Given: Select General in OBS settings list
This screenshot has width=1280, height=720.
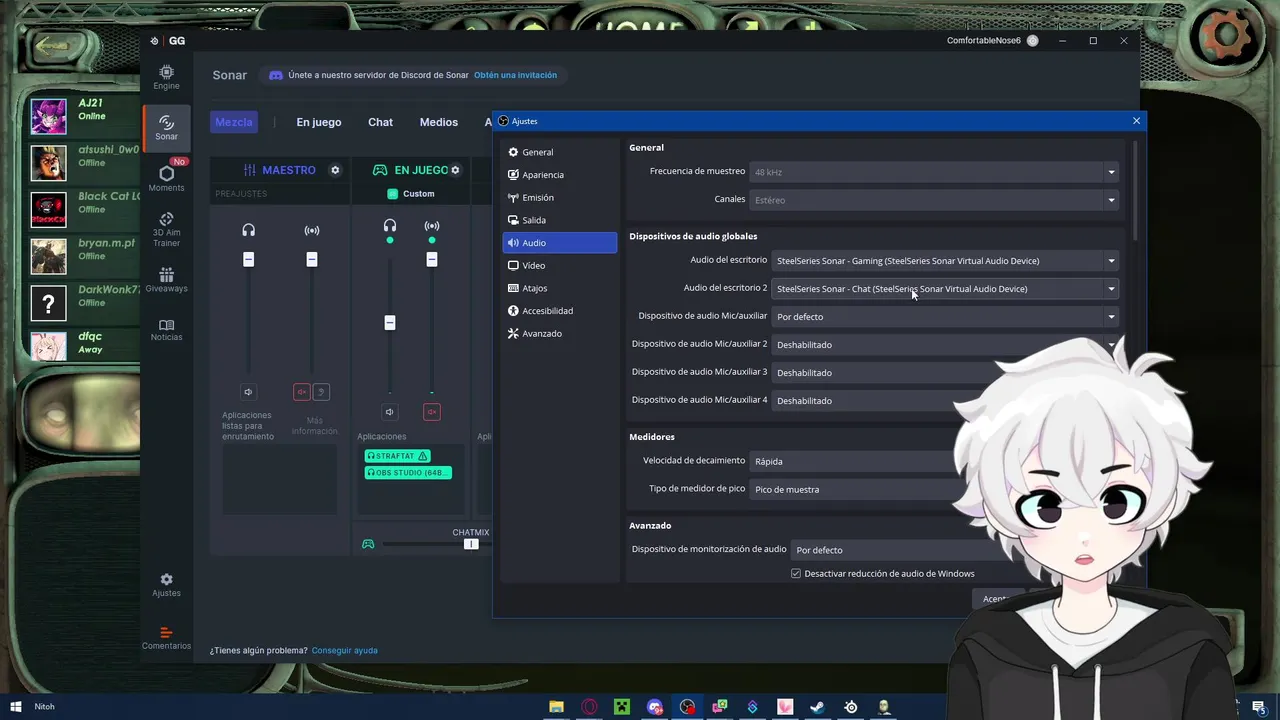Looking at the screenshot, I should coord(559,152).
